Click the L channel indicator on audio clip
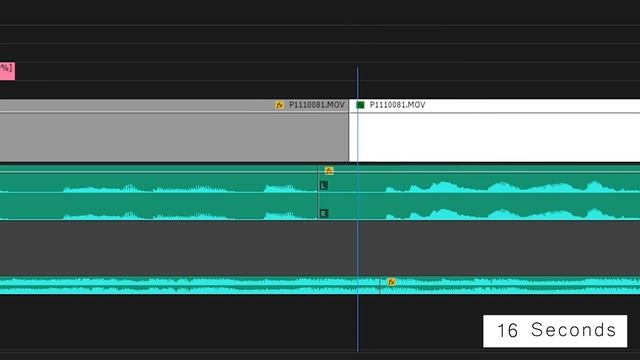Image resolution: width=640 pixels, height=360 pixels. [323, 186]
